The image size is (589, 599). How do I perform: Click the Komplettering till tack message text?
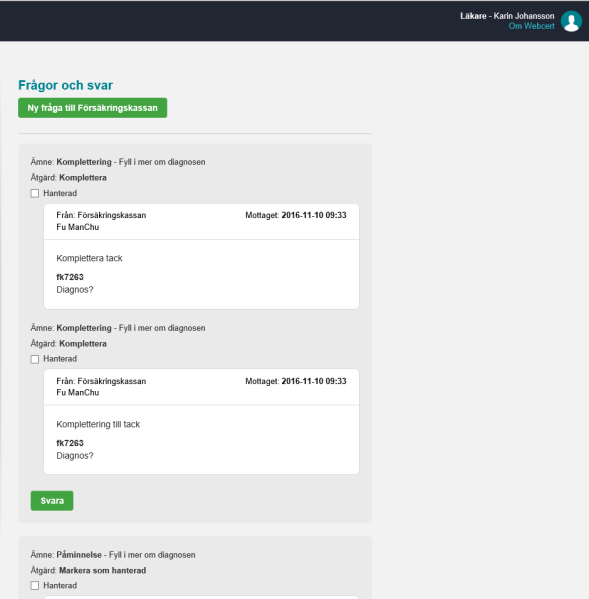pyautogui.click(x=98, y=424)
